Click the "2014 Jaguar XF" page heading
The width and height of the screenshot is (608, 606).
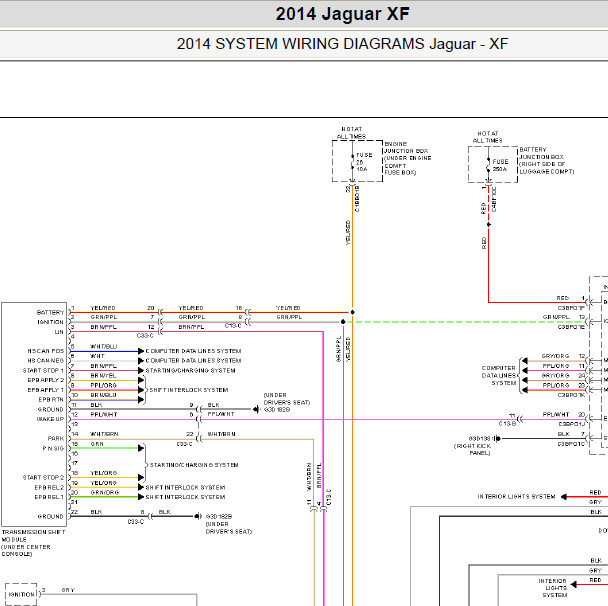[x=342, y=14]
